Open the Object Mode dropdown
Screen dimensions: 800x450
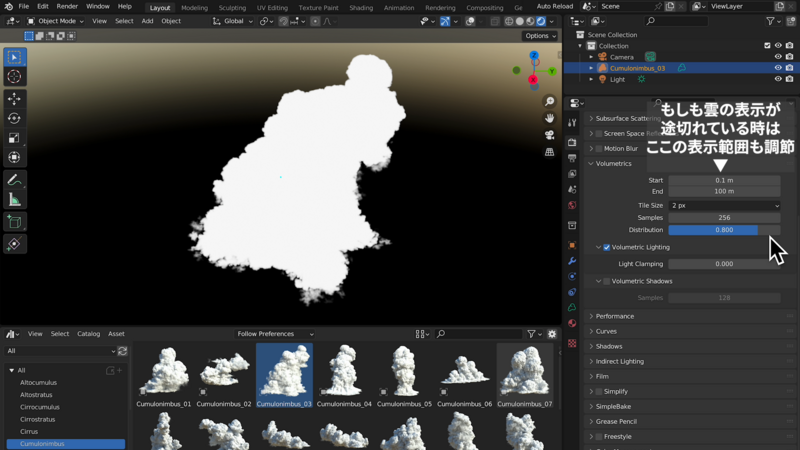tap(55, 21)
